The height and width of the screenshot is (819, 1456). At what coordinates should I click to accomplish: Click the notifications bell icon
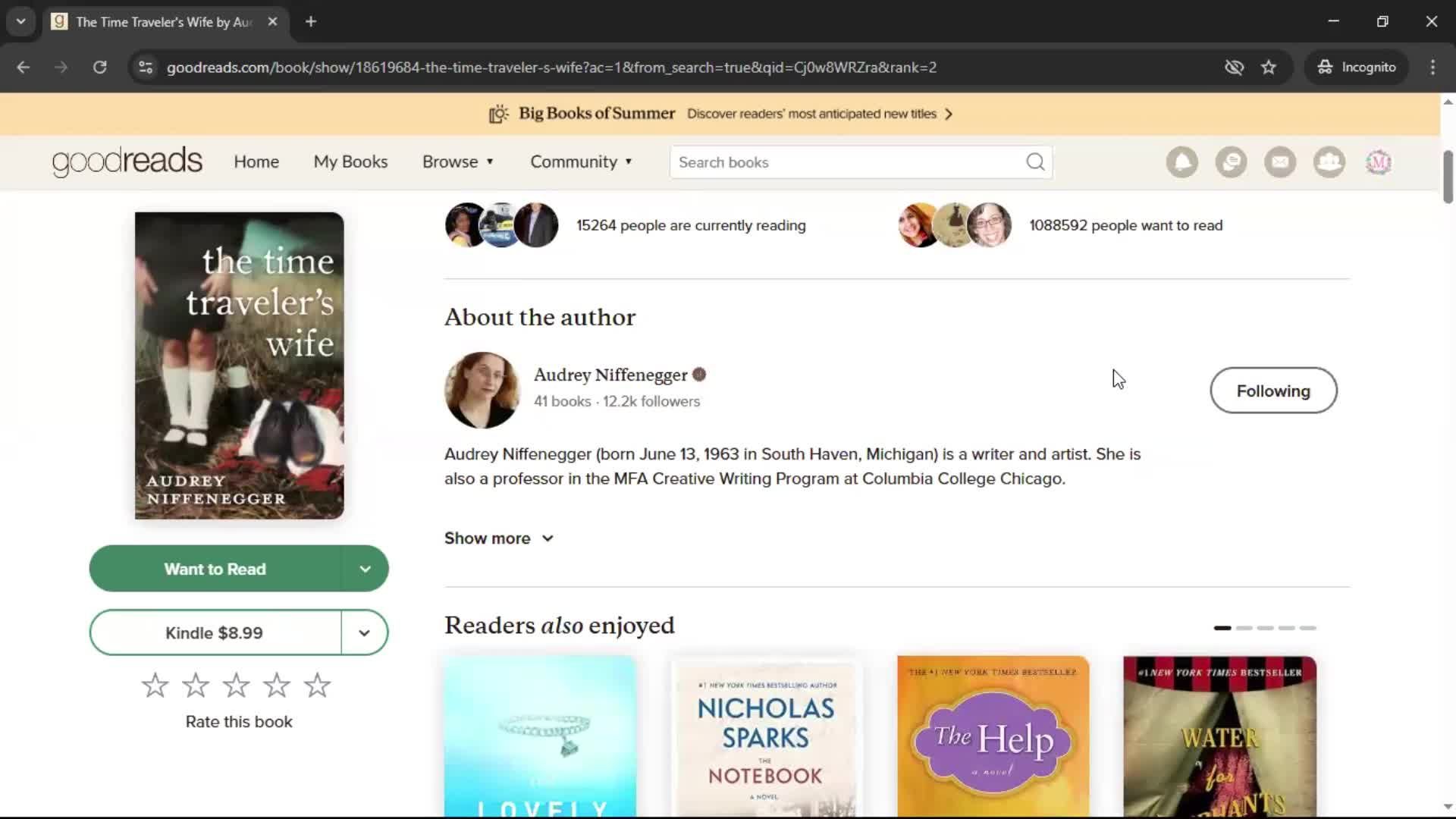point(1181,162)
